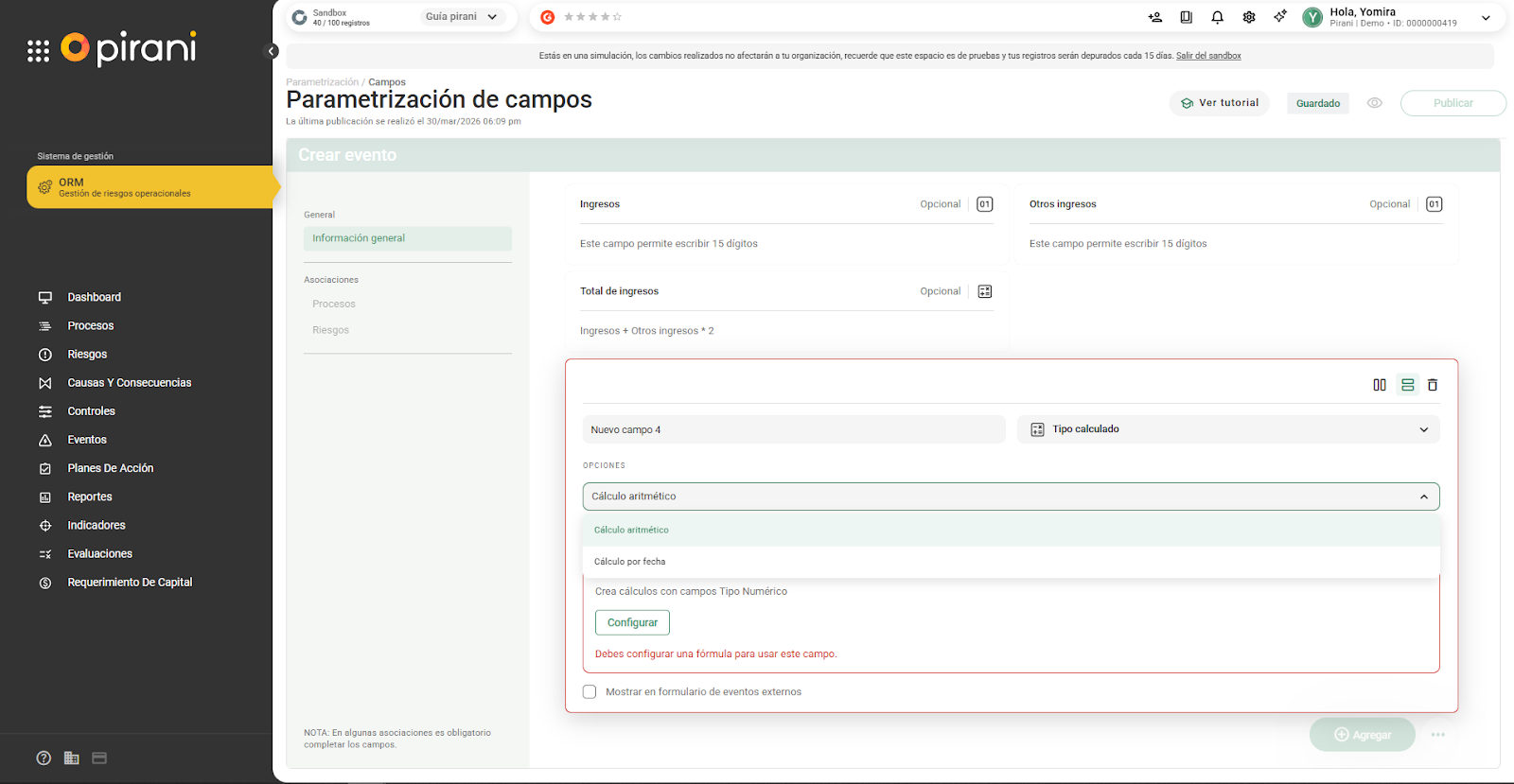The image size is (1514, 784).
Task: Click the Nuevo campo 4 name field
Action: tap(793, 429)
